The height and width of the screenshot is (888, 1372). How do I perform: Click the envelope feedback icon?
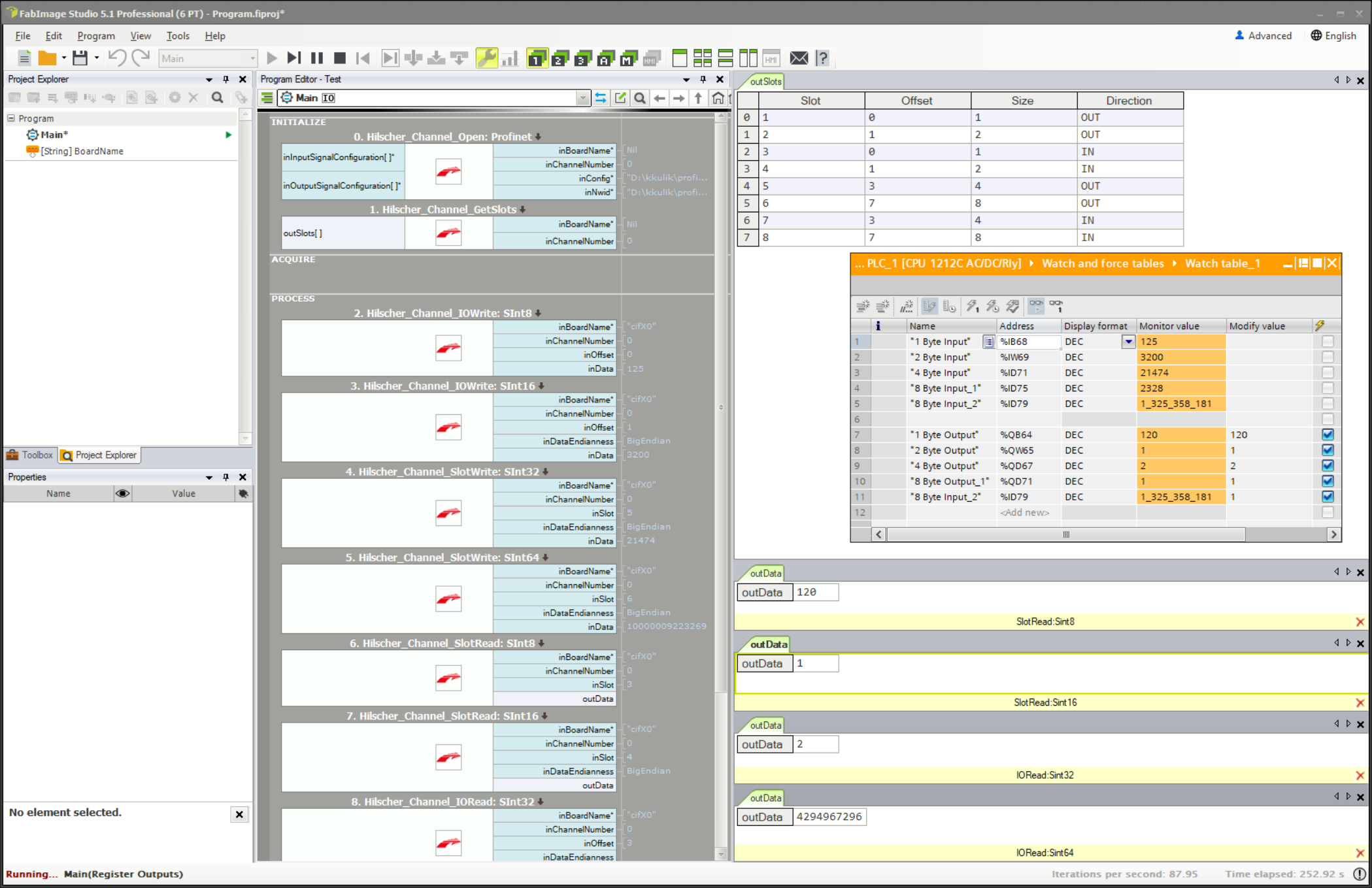[799, 58]
